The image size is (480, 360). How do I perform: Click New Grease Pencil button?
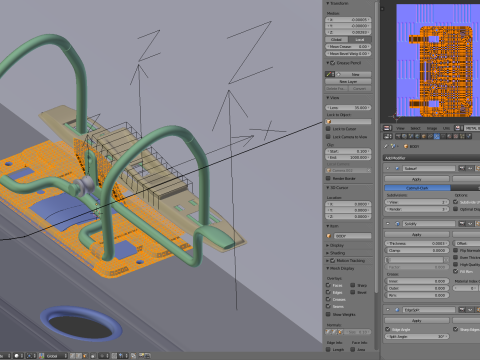[353, 74]
